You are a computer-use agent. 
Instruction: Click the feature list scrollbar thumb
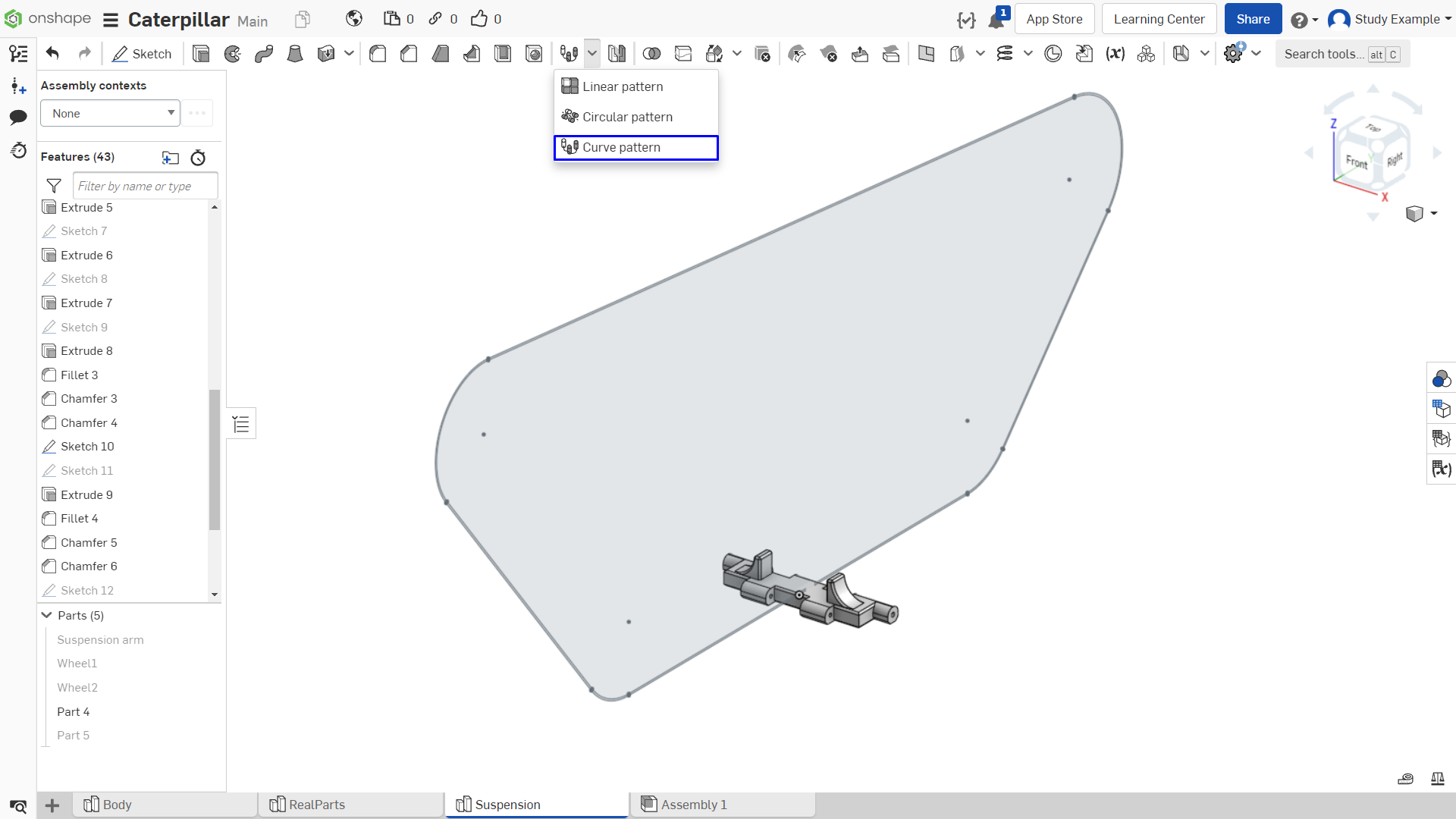pos(215,460)
